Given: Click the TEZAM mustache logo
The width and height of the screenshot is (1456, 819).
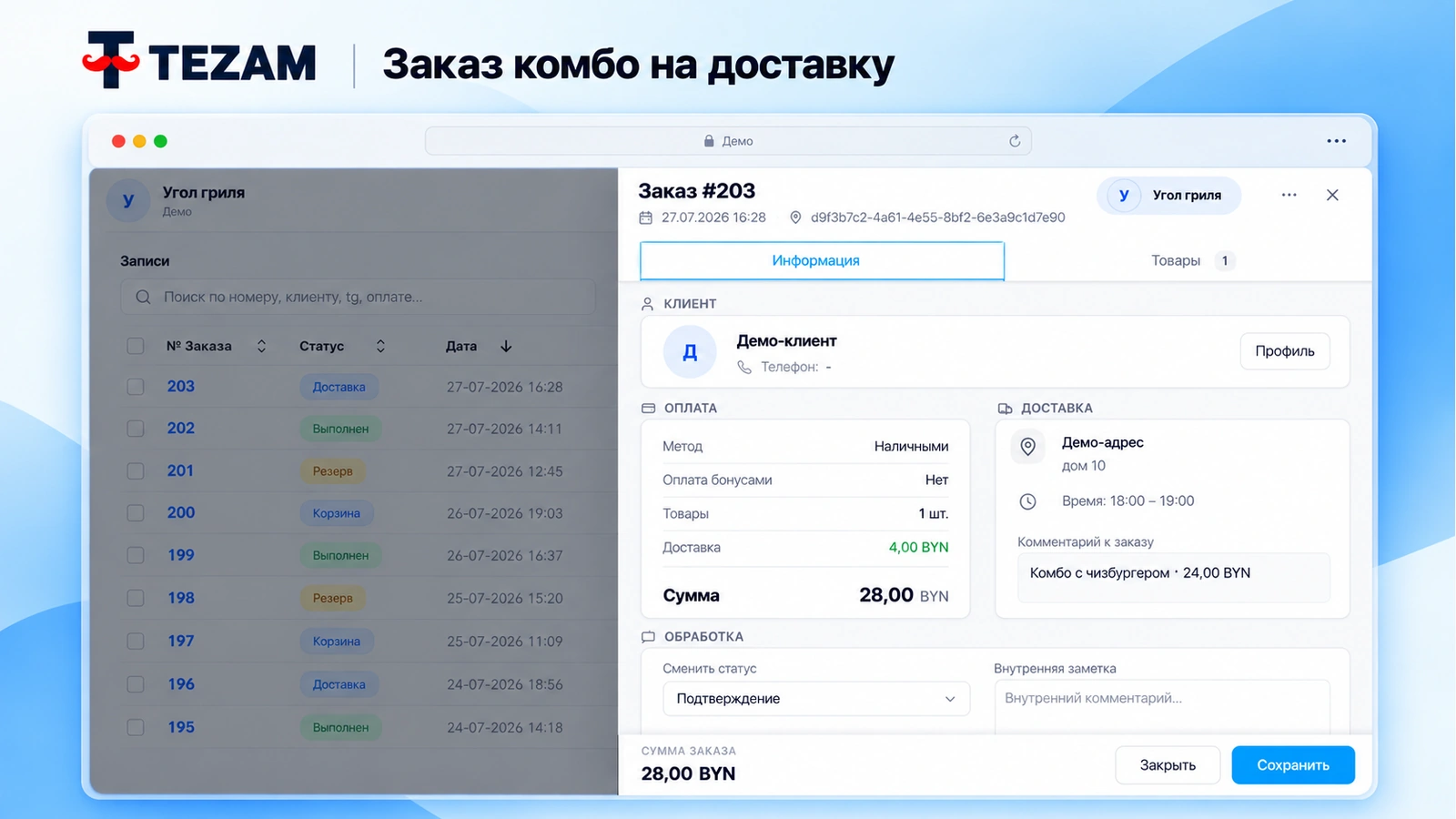Looking at the screenshot, I should [110, 60].
